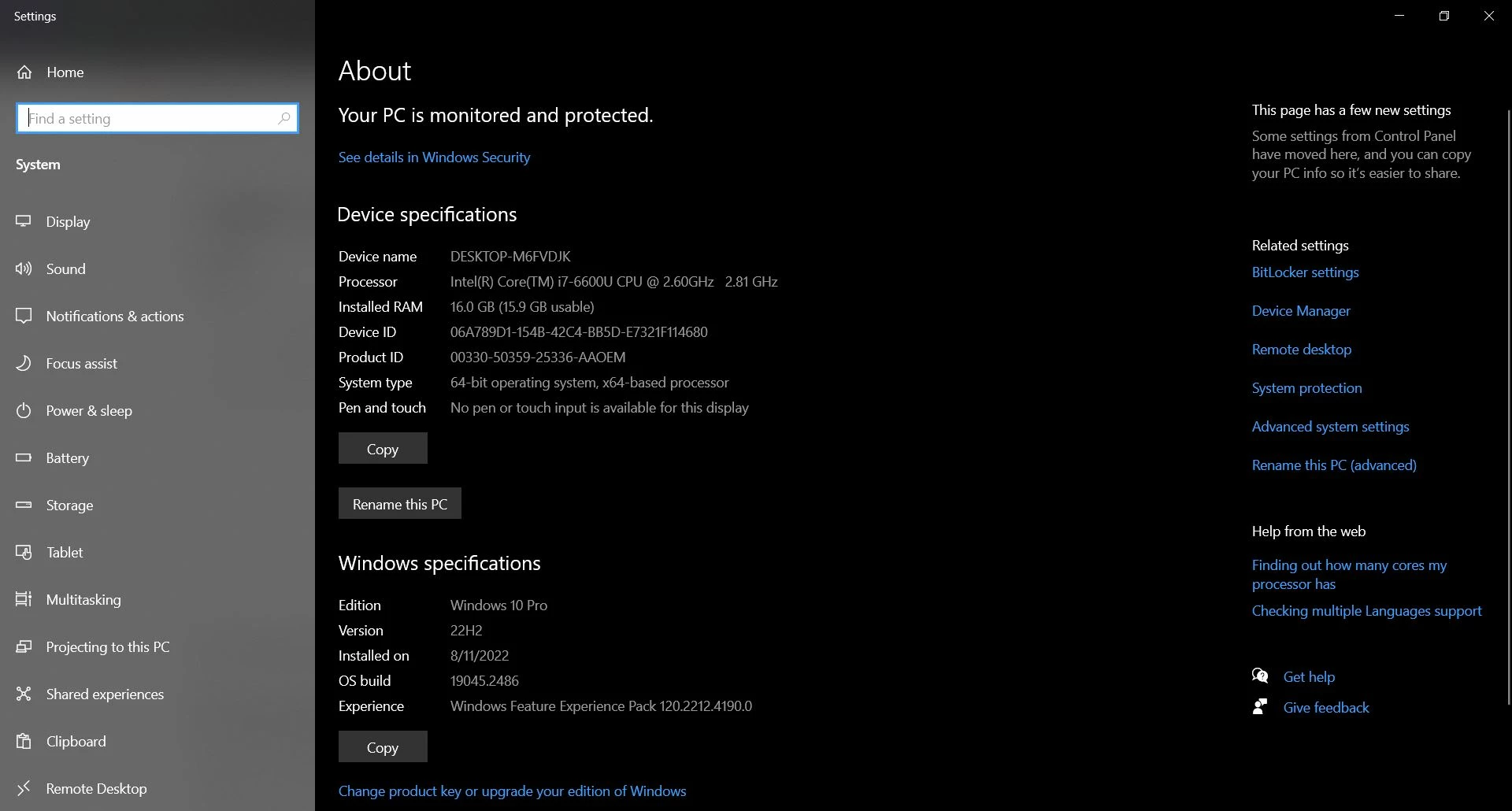
Task: Click OS build value 19045.2486
Action: (484, 681)
